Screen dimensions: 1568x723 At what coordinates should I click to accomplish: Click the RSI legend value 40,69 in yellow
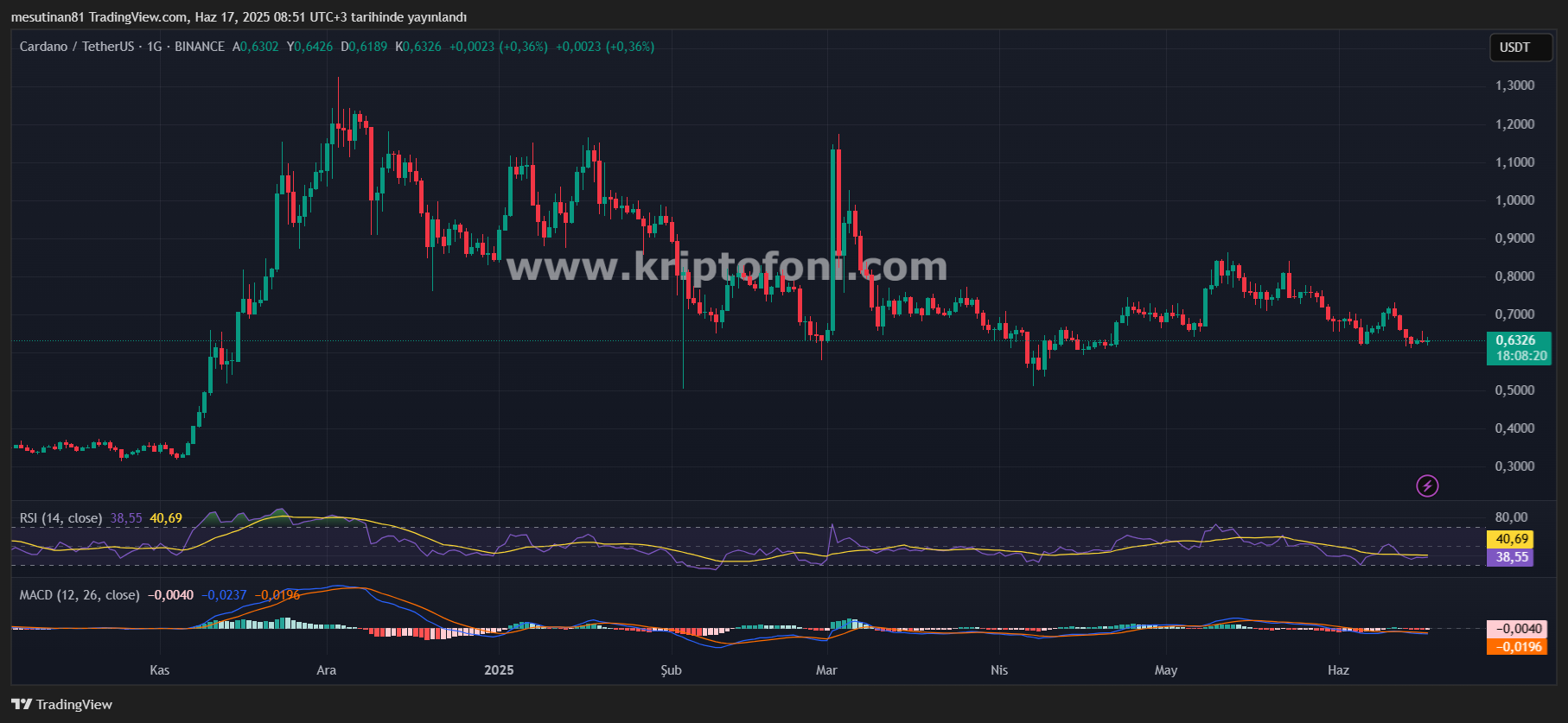(166, 518)
